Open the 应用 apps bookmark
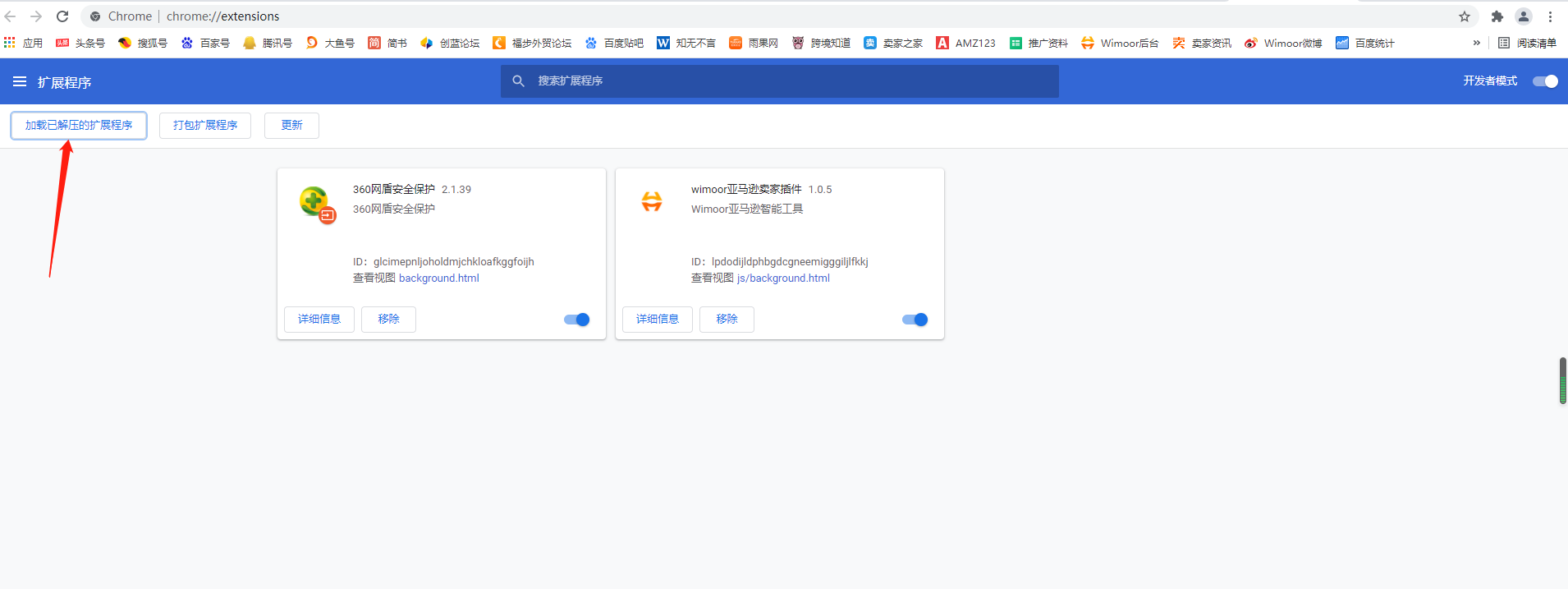Viewport: 1568px width, 589px height. coord(23,43)
